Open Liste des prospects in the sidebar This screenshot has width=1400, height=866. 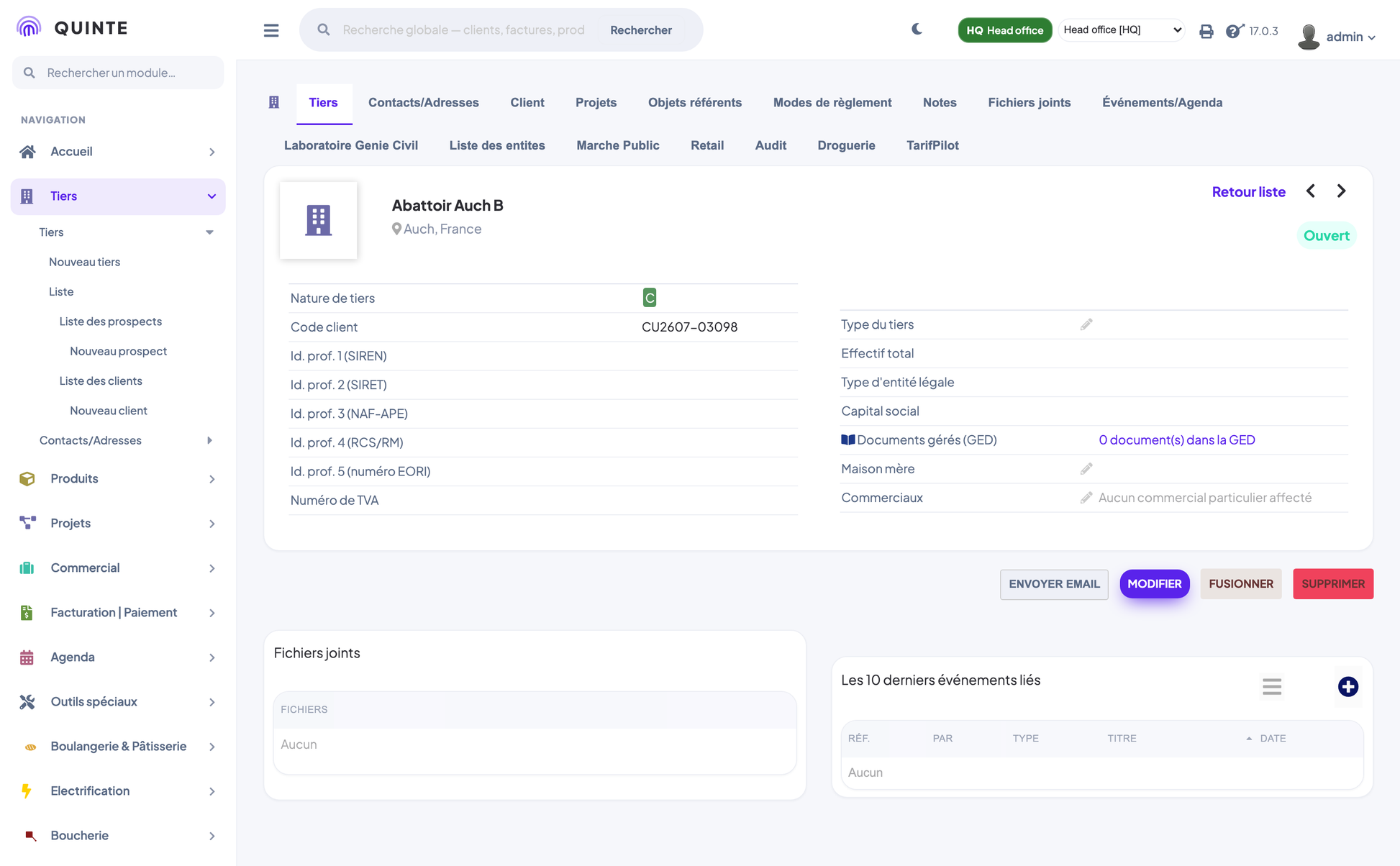pyautogui.click(x=110, y=322)
